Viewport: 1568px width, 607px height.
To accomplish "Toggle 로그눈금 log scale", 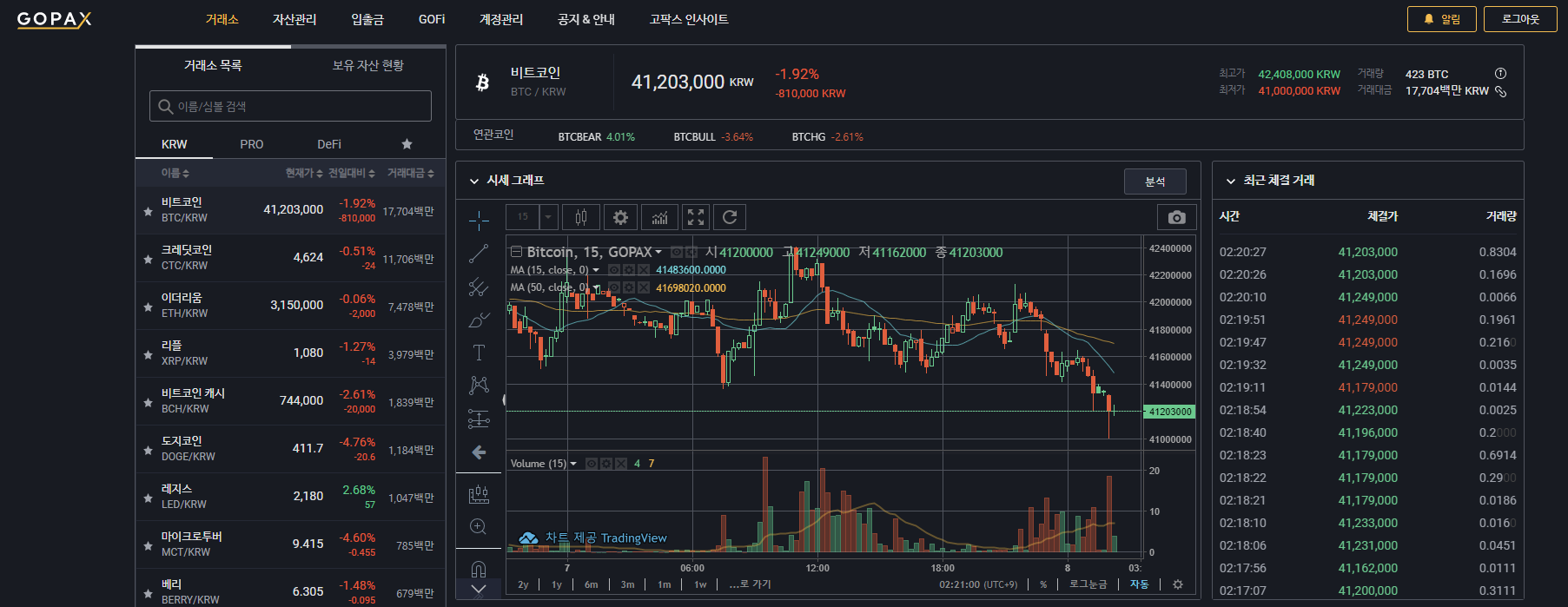I will coord(1088,584).
